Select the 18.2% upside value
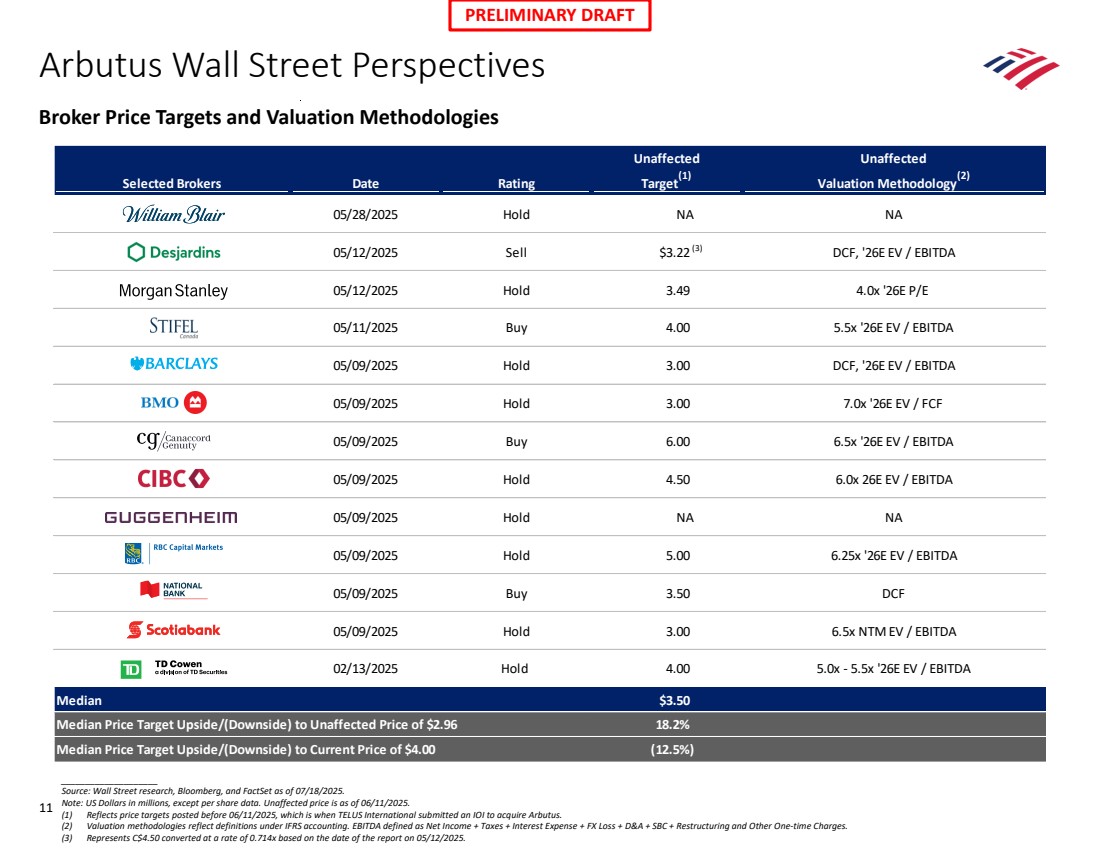 pos(667,725)
